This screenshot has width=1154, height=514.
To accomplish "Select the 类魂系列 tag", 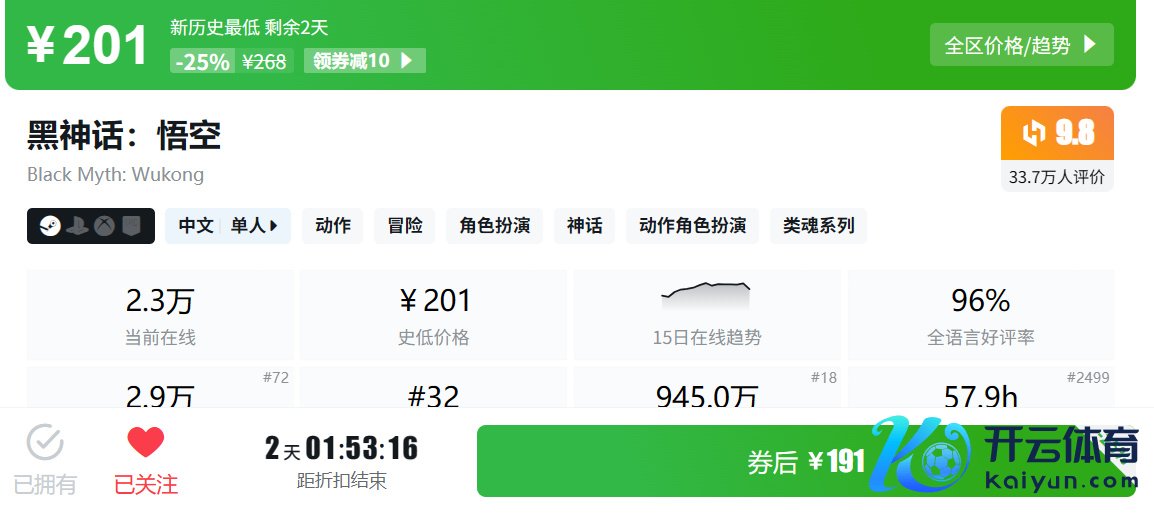I will click(x=818, y=226).
